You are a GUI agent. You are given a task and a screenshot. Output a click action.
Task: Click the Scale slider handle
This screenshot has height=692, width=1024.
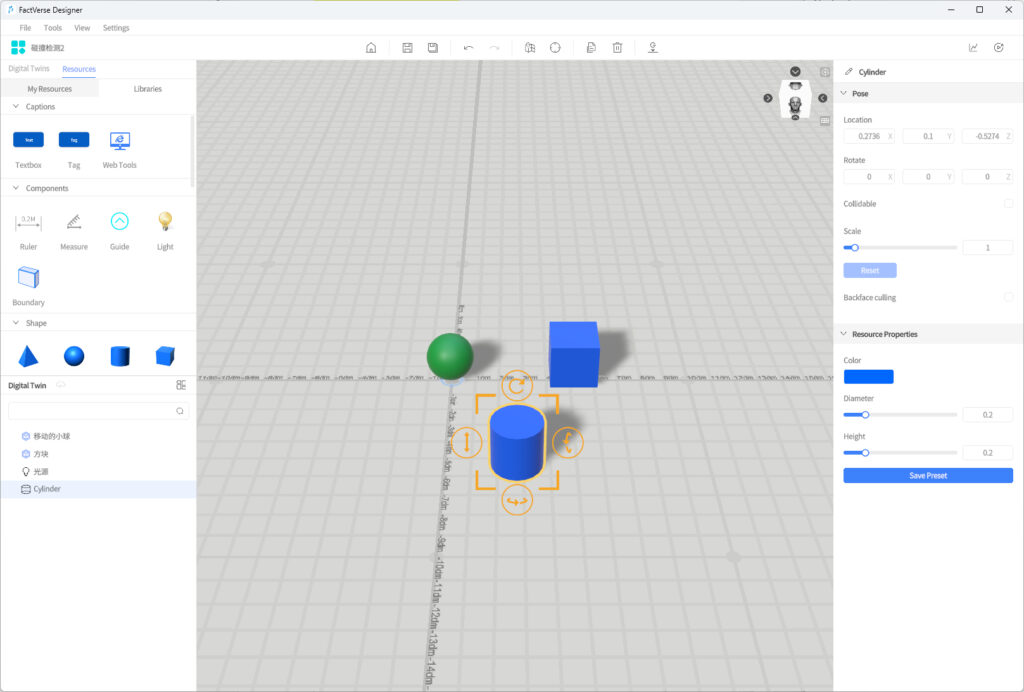point(854,247)
